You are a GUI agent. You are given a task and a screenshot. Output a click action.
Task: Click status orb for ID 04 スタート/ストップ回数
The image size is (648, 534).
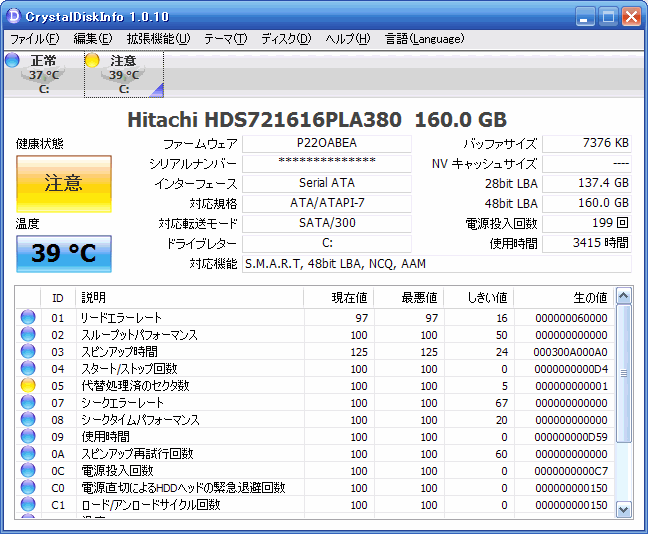click(x=28, y=368)
